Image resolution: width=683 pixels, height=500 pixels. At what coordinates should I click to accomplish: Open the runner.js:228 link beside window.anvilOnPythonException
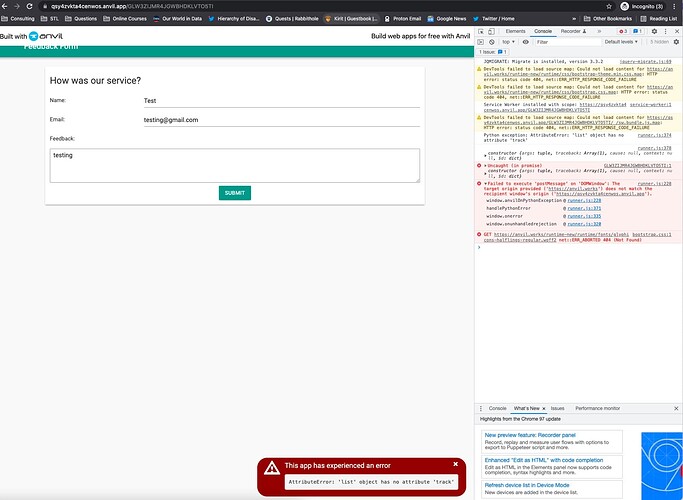click(x=584, y=201)
